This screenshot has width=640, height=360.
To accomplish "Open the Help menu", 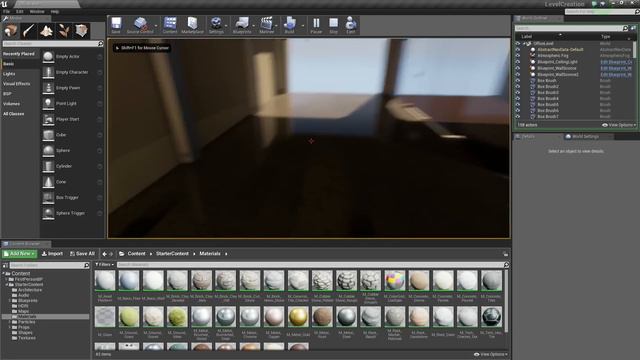I will pyautogui.click(x=55, y=12).
